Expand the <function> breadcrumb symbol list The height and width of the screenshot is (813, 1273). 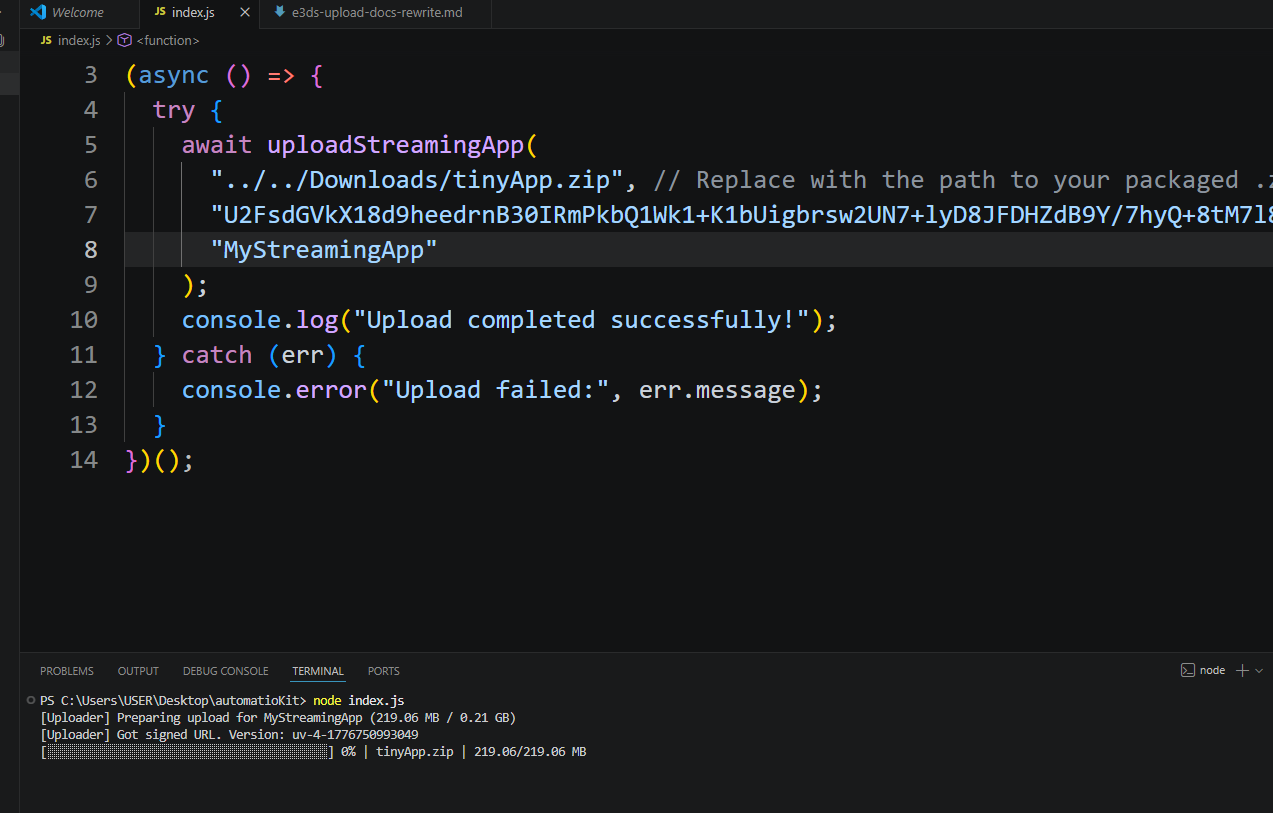tap(167, 41)
